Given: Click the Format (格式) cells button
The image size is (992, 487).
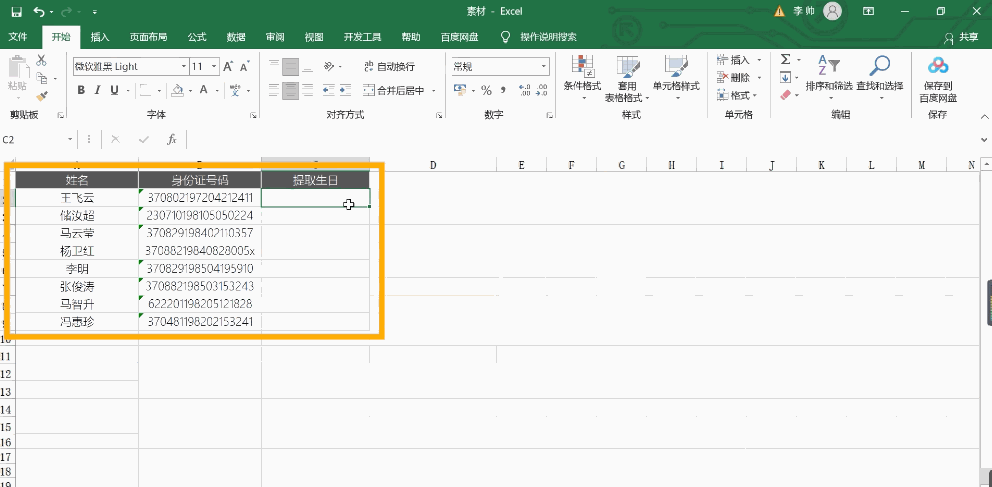Looking at the screenshot, I should (x=733, y=96).
